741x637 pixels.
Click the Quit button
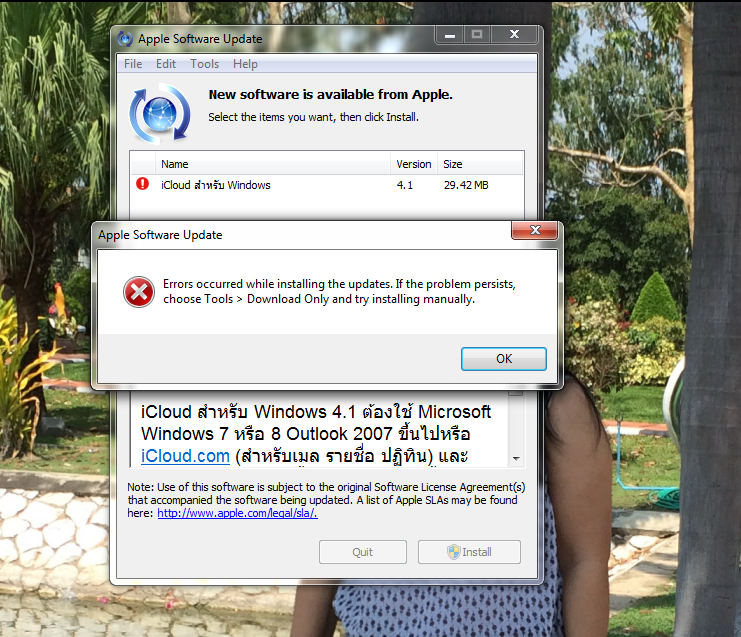click(362, 552)
